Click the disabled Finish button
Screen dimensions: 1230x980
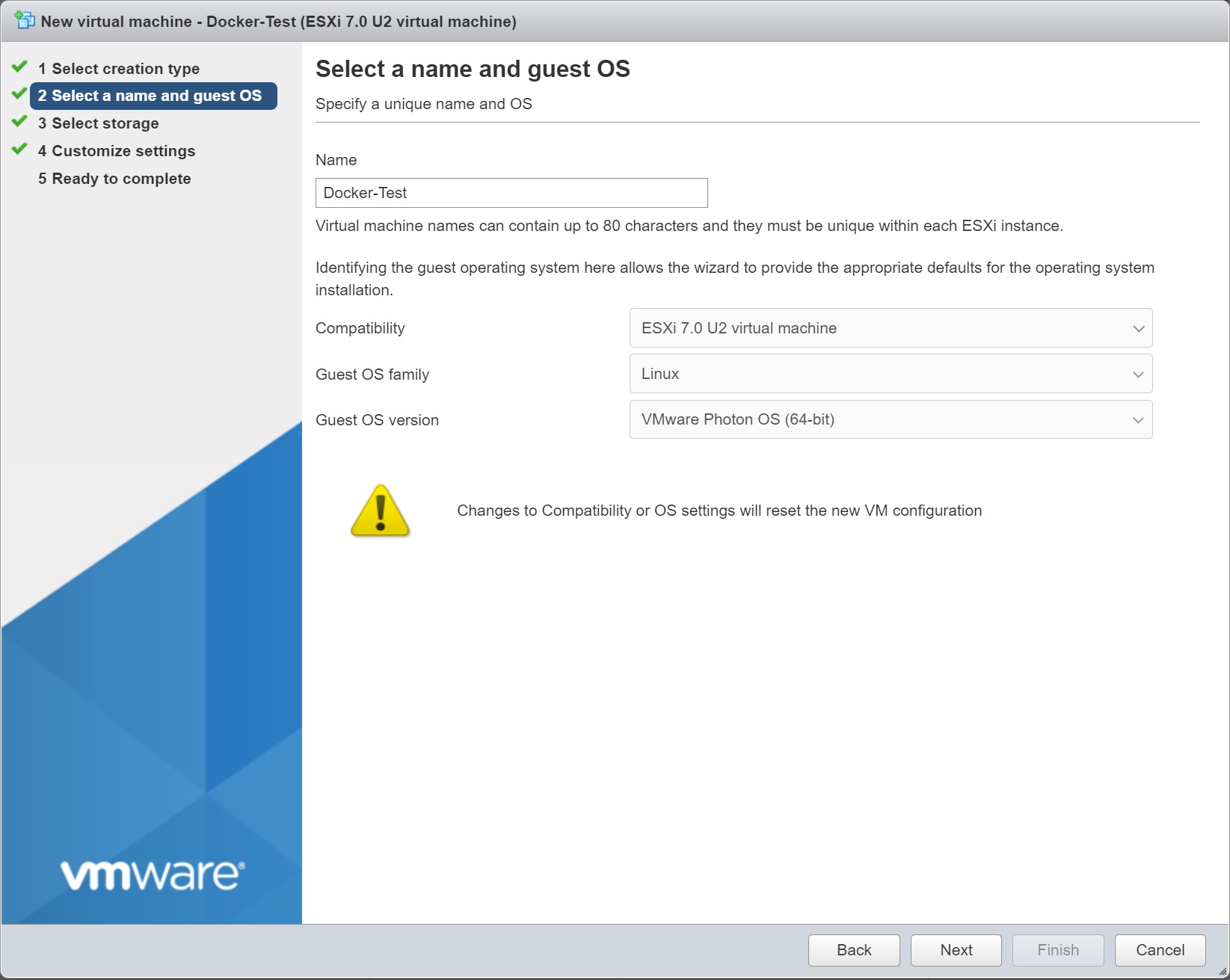click(x=1058, y=950)
